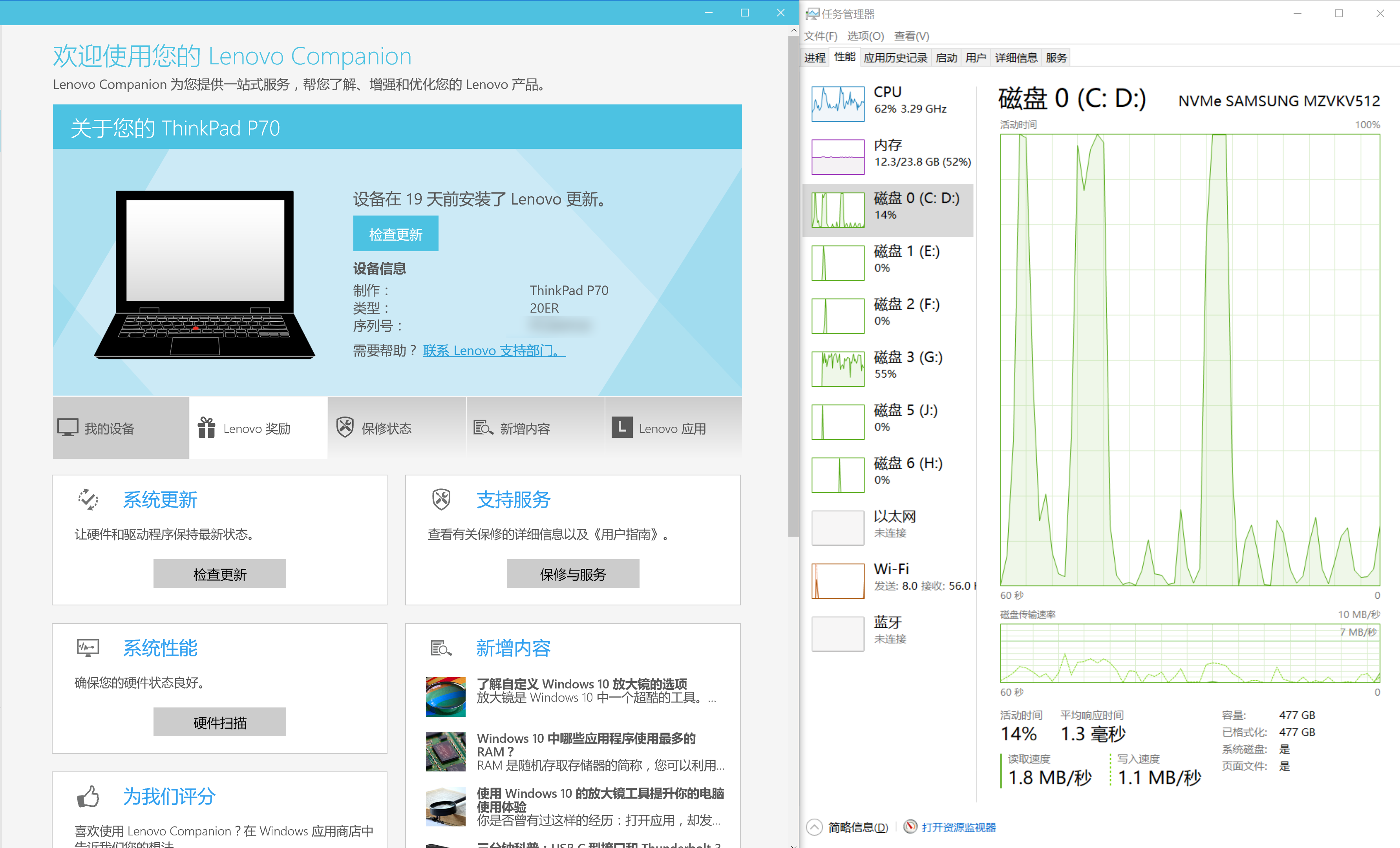Select the CPU performance graph thumbnail
Screen dimensions: 1400x848
coord(838,104)
